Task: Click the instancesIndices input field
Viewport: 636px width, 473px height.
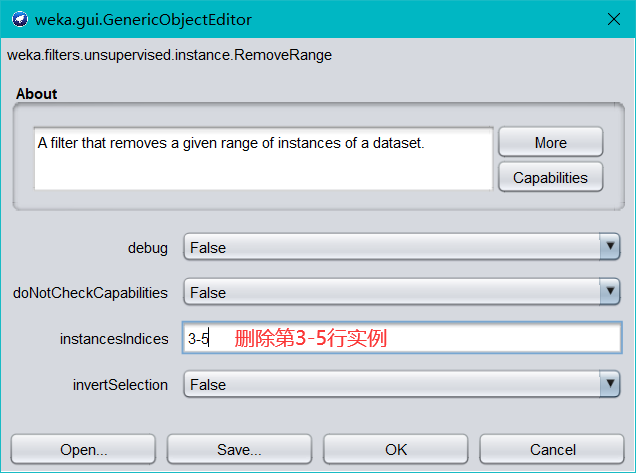Action: [x=402, y=338]
